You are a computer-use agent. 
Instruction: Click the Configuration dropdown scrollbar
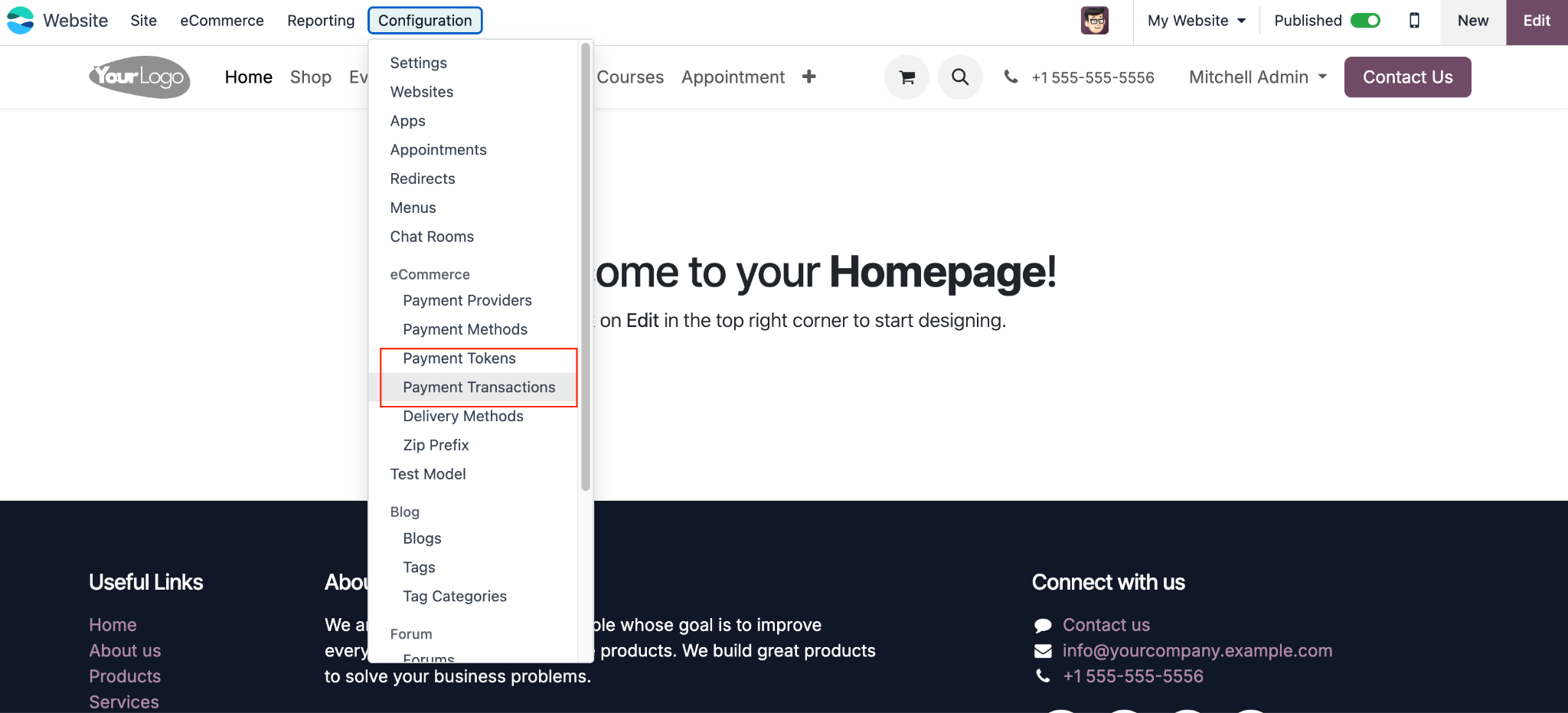click(x=586, y=267)
